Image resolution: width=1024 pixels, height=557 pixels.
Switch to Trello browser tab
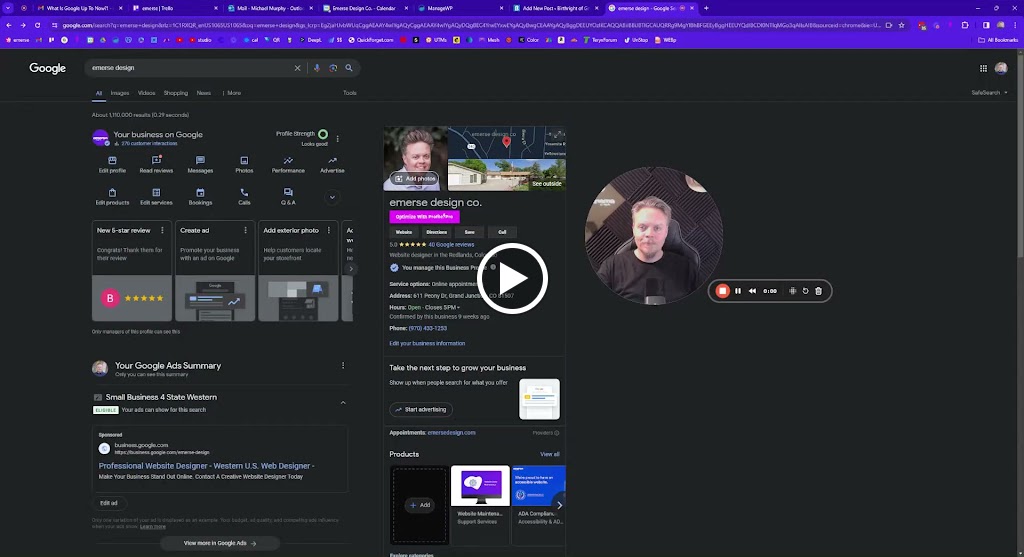point(173,8)
